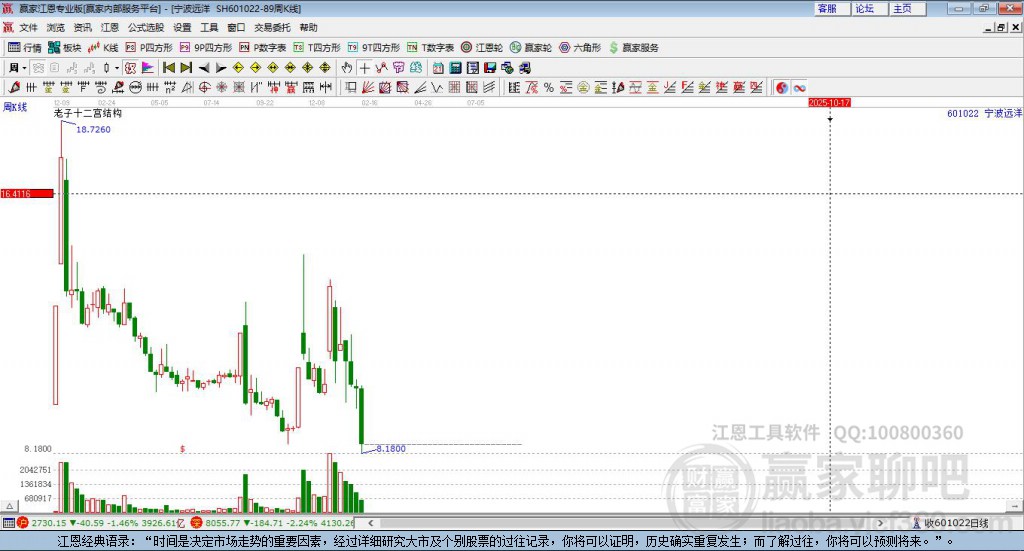Open the T数字表 tool
The image size is (1024, 551).
[x=430, y=48]
